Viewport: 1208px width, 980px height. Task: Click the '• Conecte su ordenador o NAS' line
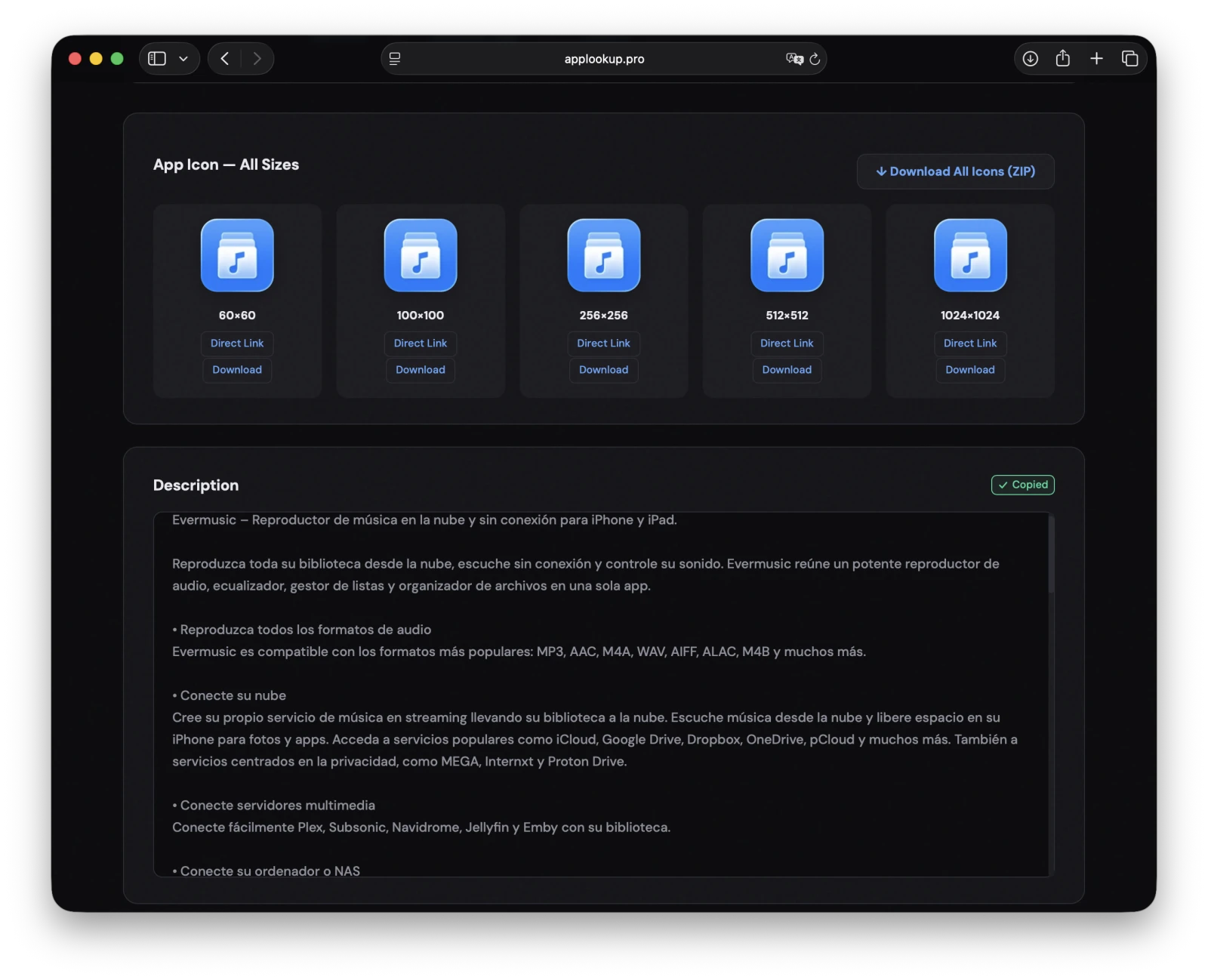point(266,871)
